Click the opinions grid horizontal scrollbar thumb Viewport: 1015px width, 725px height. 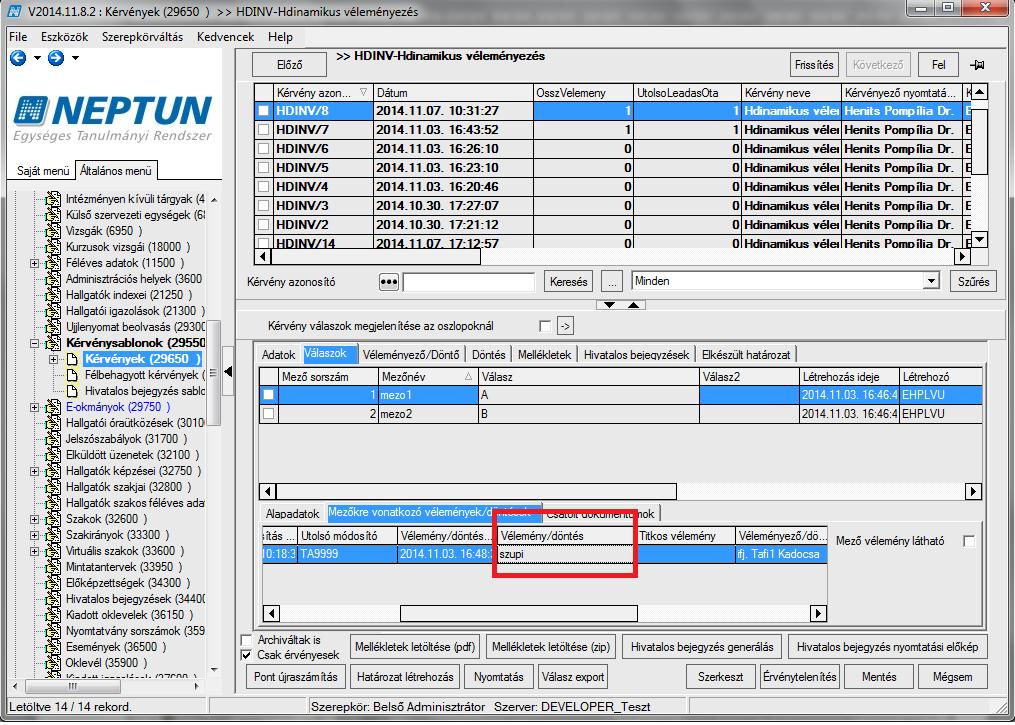(x=519, y=613)
